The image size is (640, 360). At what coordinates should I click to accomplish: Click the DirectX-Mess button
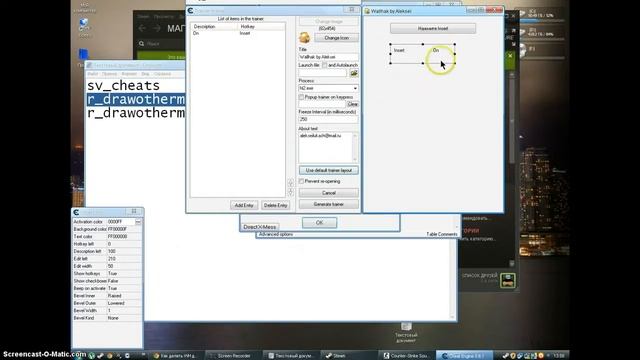(x=260, y=227)
